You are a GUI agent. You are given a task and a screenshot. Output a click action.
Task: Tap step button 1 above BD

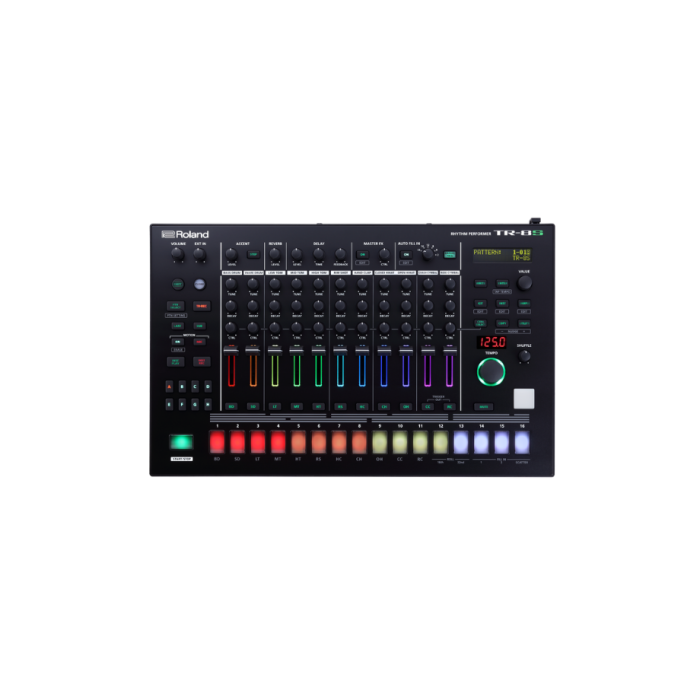pos(217,442)
